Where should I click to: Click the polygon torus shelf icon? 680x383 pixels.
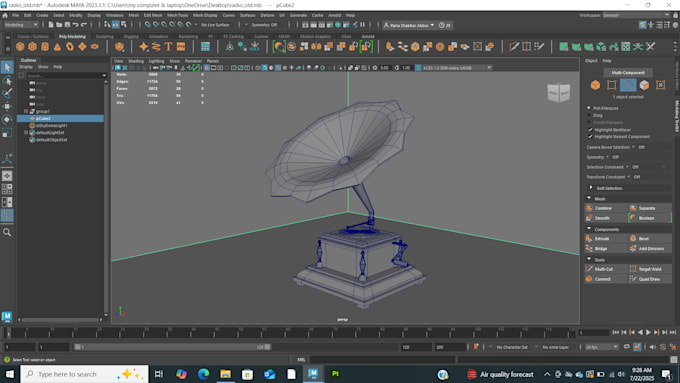coord(70,46)
